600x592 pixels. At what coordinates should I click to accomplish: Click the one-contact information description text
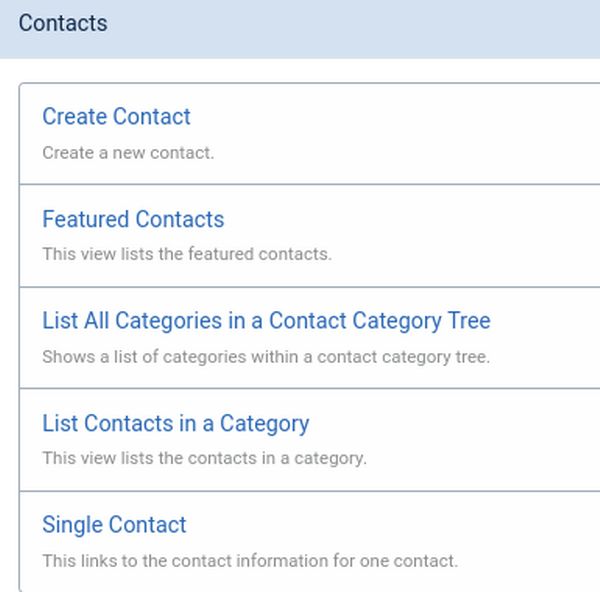[x=250, y=560]
